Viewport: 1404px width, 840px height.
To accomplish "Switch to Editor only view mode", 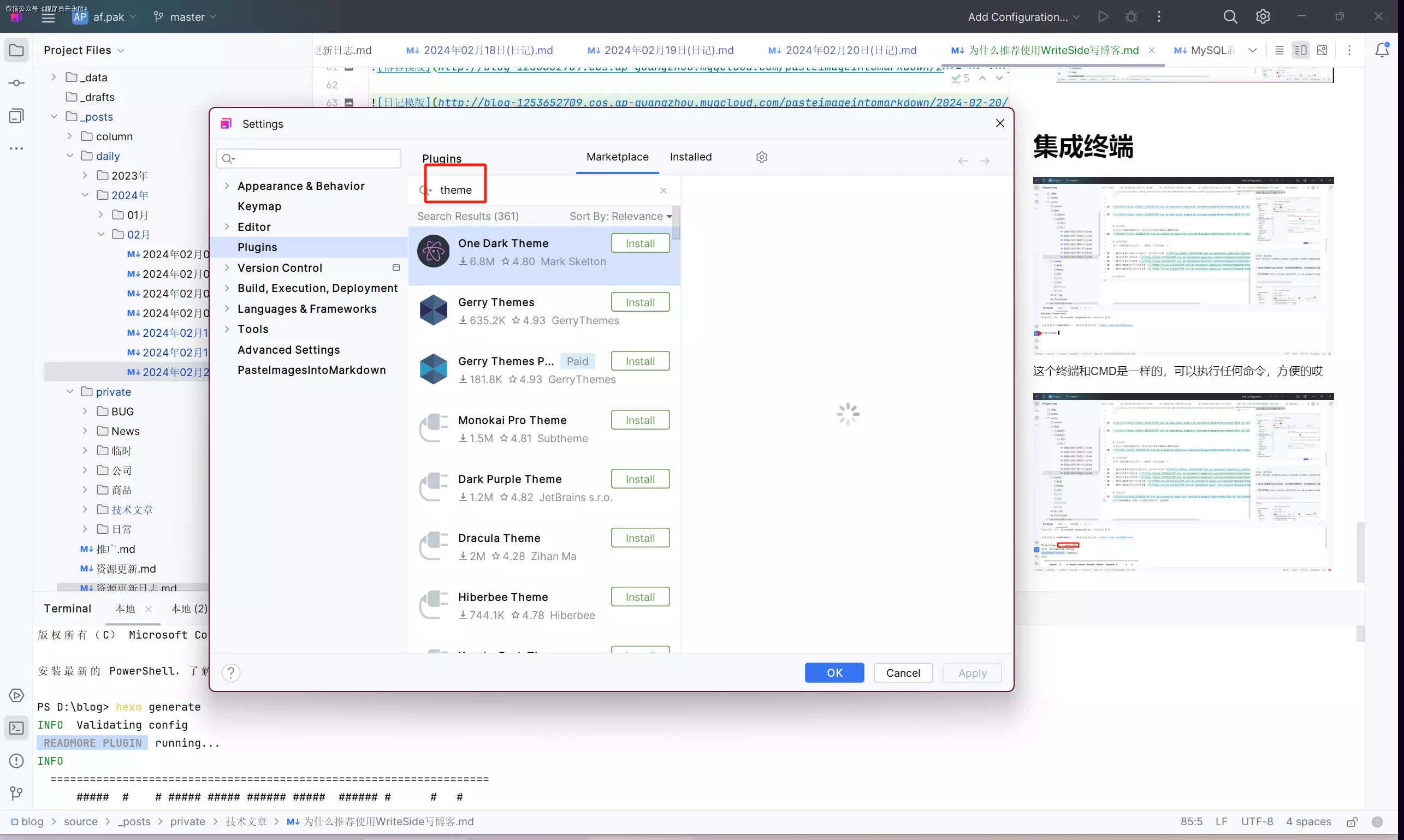I will pyautogui.click(x=1279, y=50).
